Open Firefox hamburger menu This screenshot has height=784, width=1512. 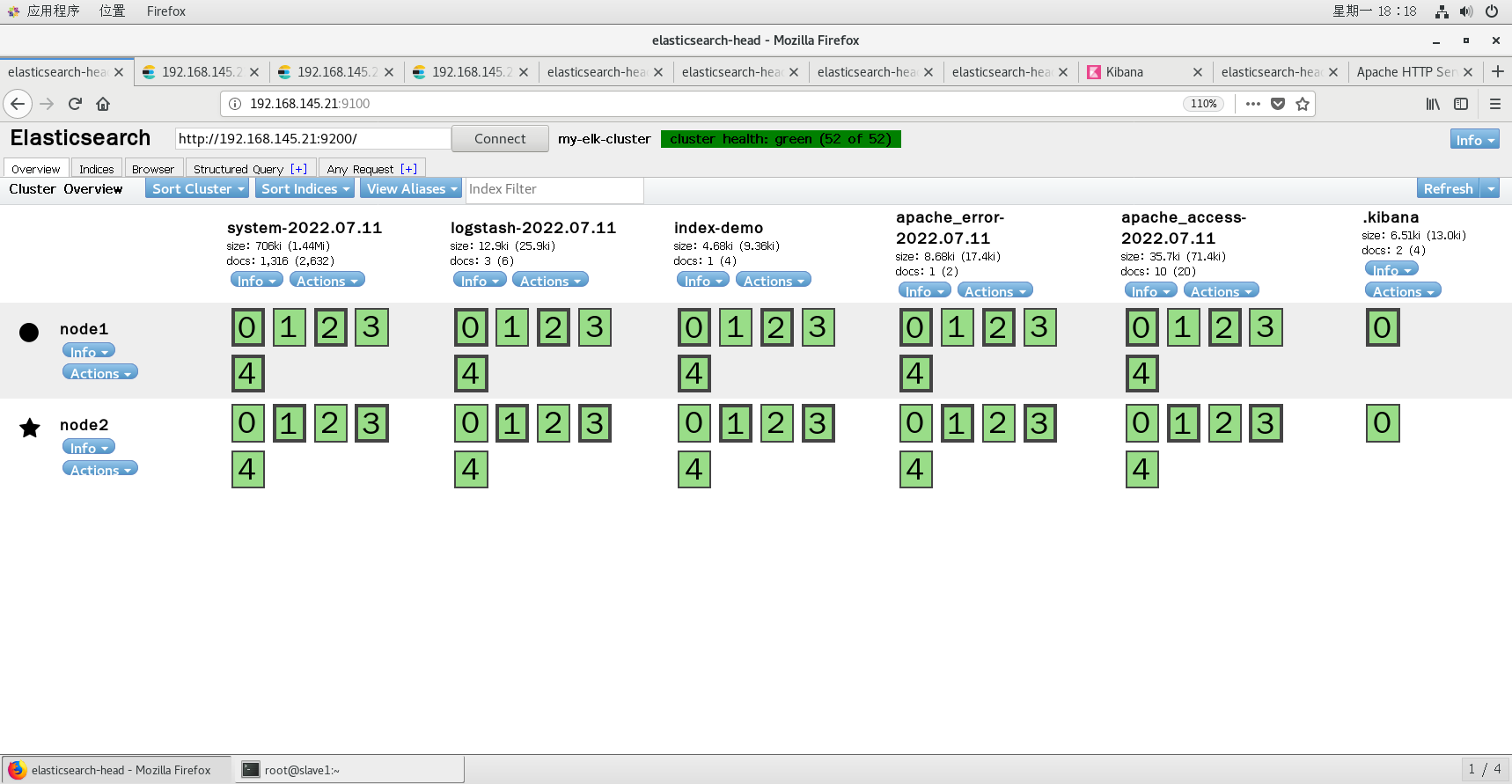click(1494, 104)
